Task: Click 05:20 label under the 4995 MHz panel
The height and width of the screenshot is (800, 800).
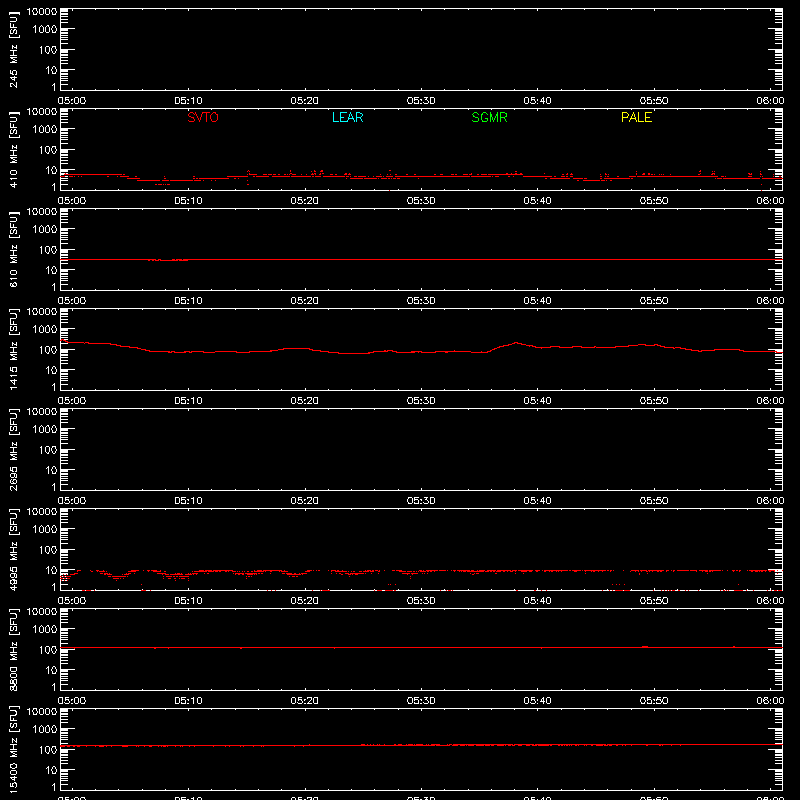Action: 305,601
